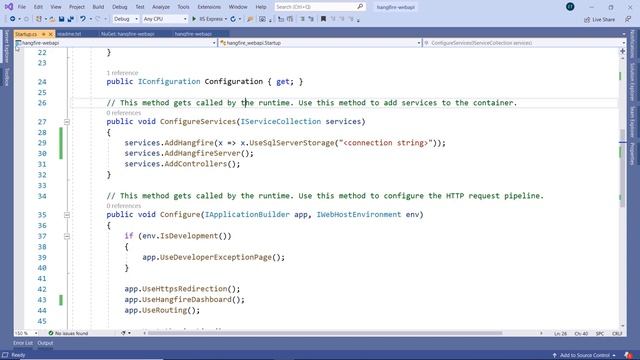The width and height of the screenshot is (640, 360).
Task: Open the Edit menu
Action: 38,7
